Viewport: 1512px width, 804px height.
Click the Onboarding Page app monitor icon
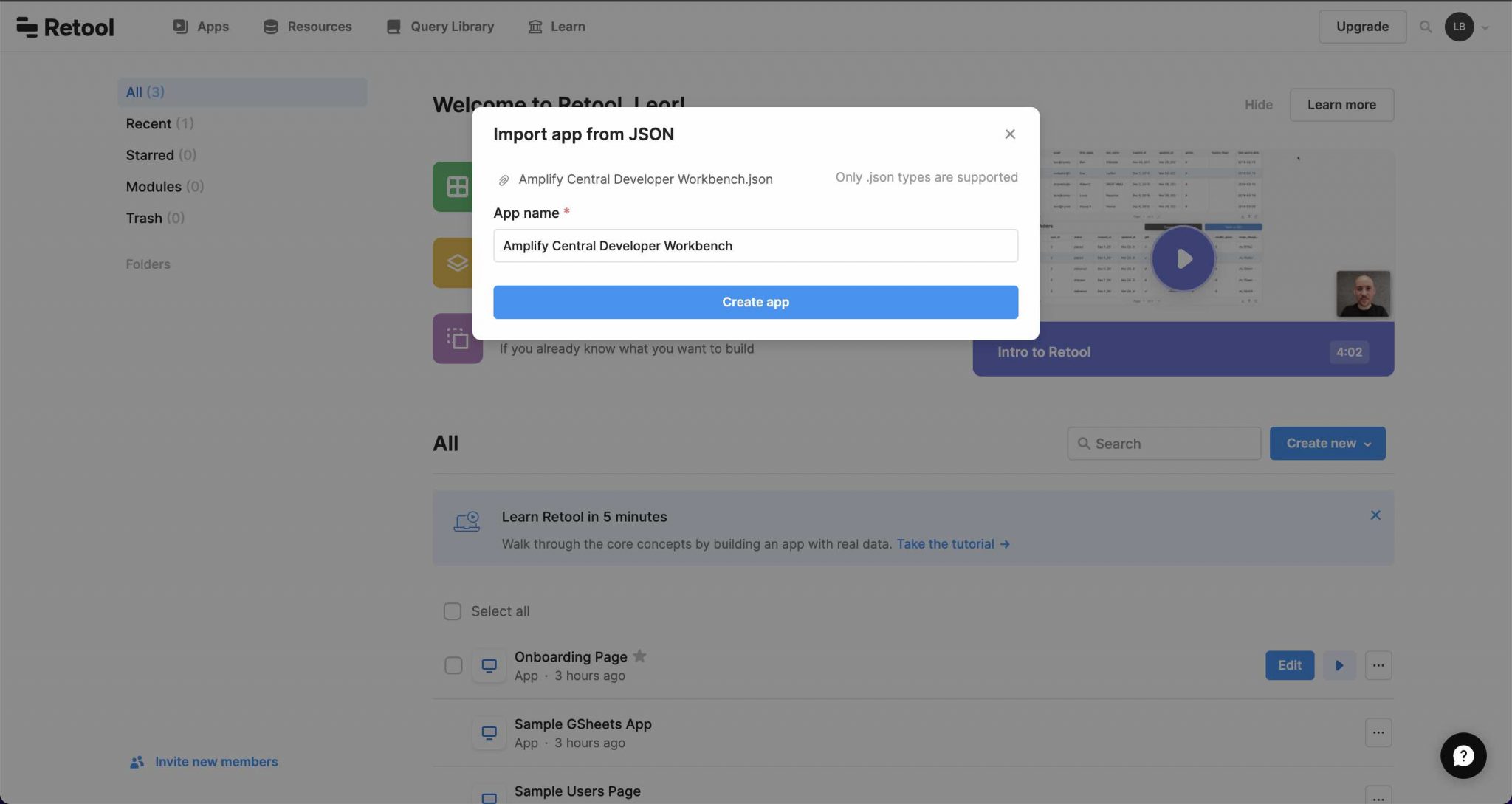click(489, 664)
